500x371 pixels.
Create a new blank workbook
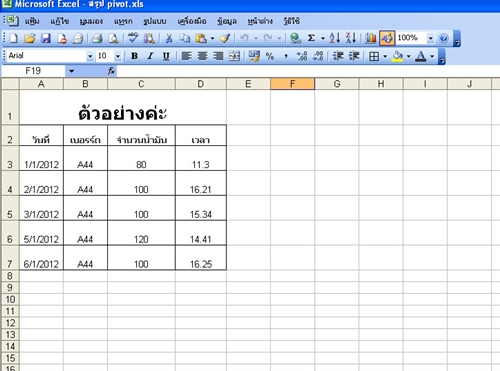14,39
